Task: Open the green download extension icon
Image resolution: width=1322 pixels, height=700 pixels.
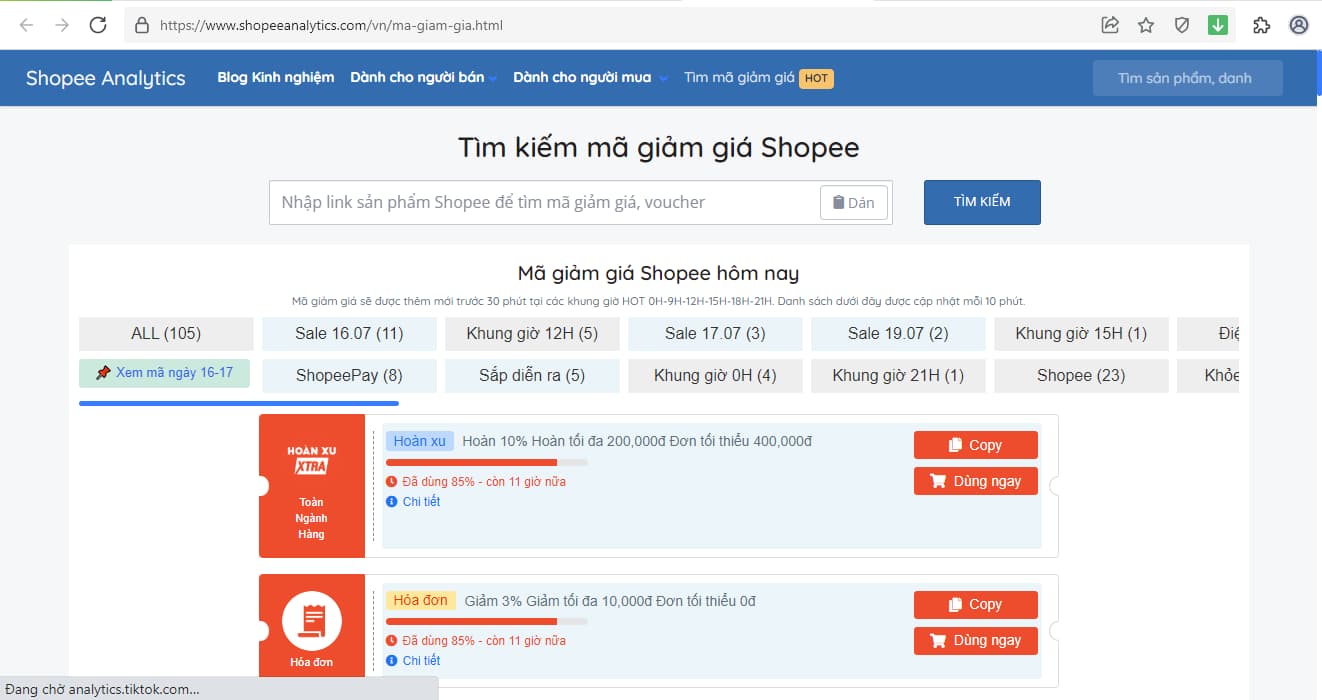Action: pos(1218,25)
